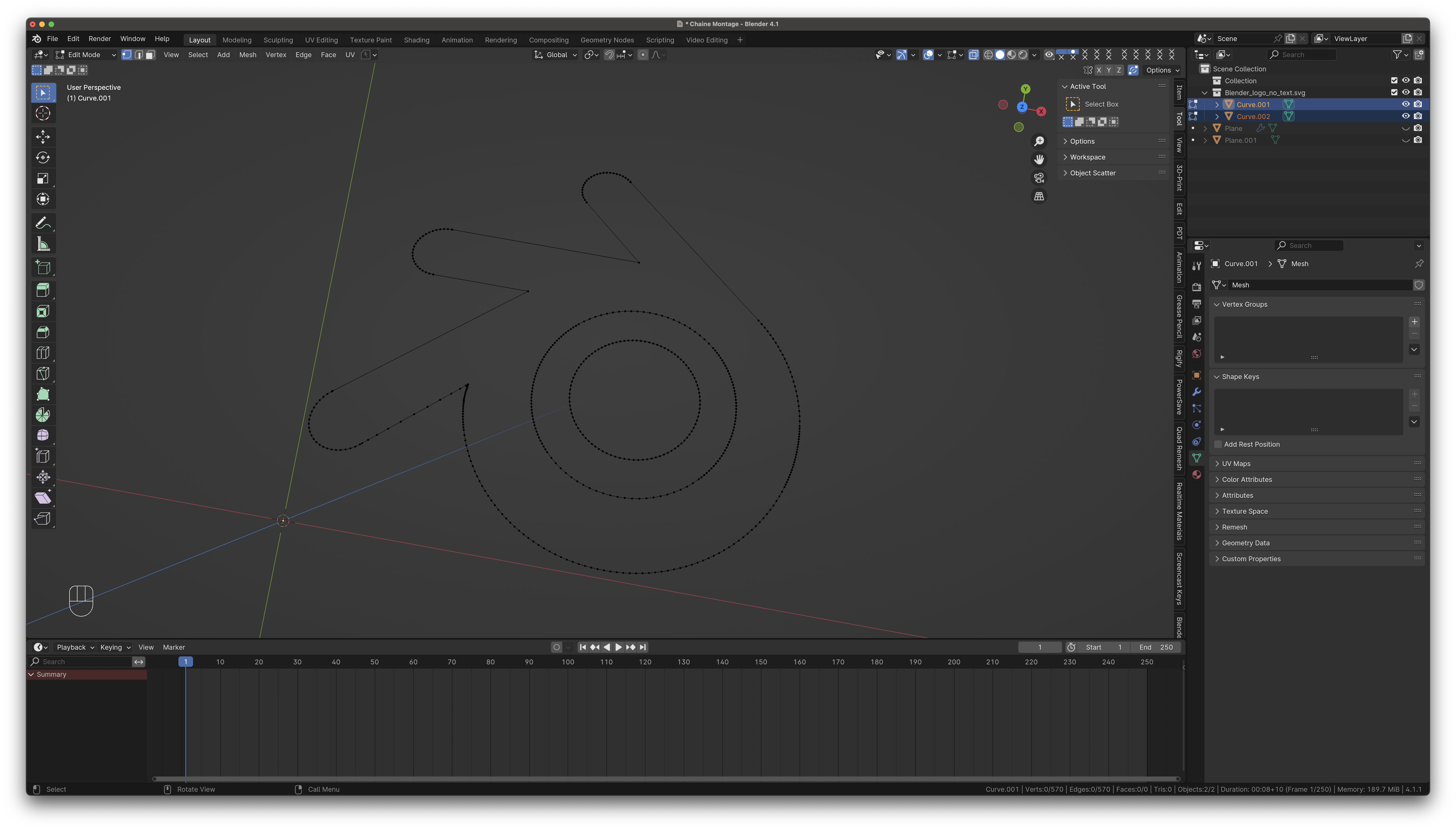Open the Geometry Nodes workspace tab

coord(607,40)
